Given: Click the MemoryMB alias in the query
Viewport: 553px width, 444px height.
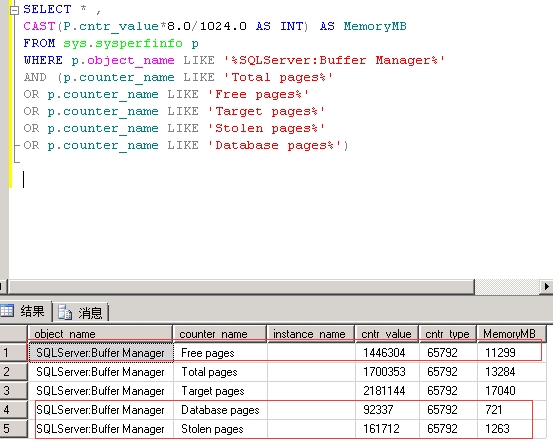Looking at the screenshot, I should tap(375, 27).
